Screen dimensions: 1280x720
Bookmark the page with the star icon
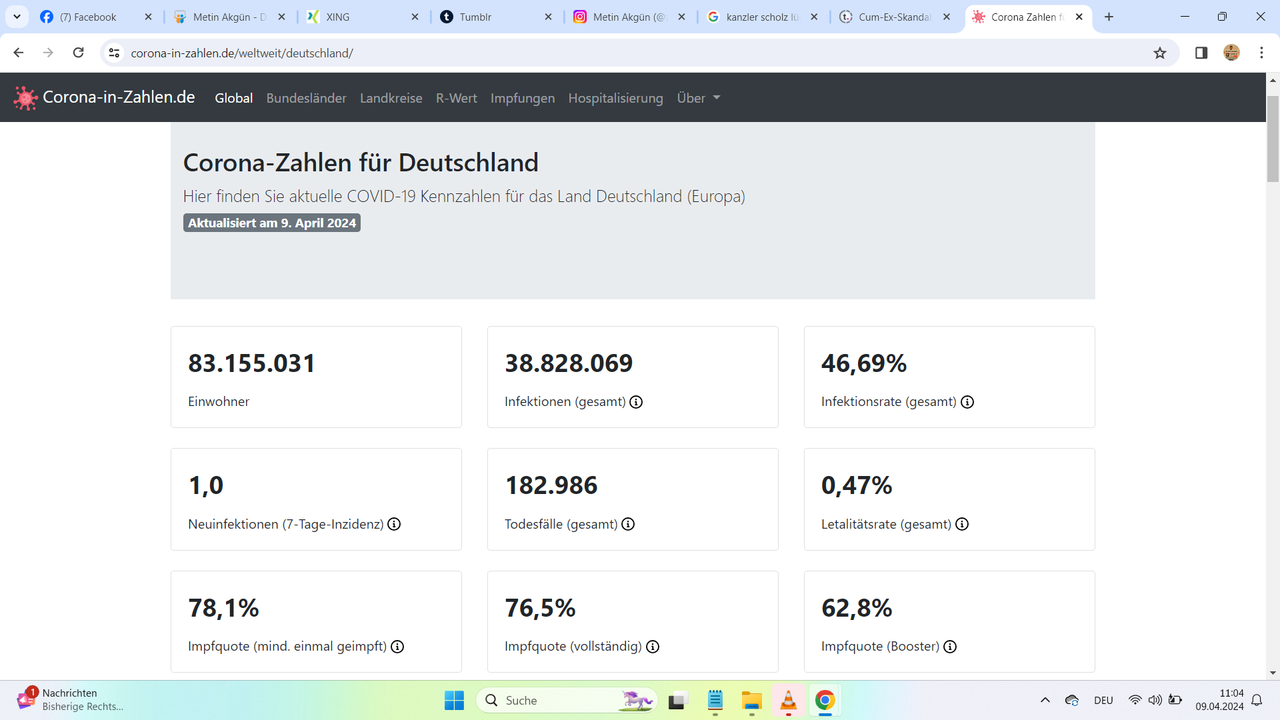[1159, 51]
